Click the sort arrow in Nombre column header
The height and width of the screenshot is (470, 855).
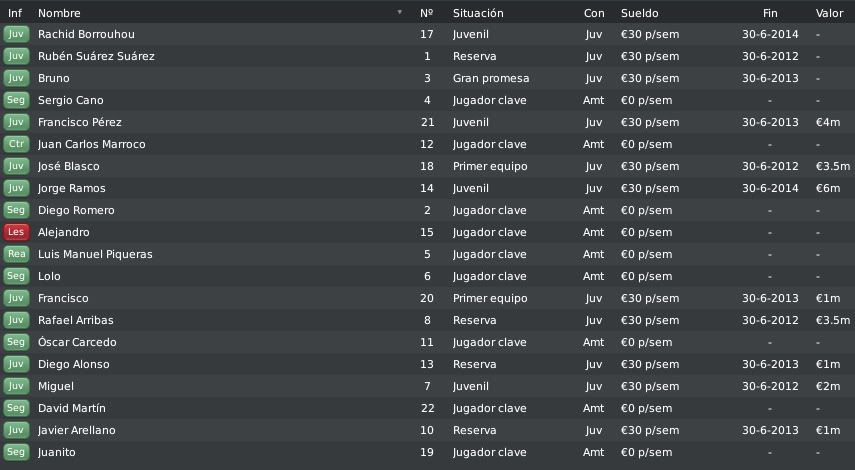[x=400, y=12]
